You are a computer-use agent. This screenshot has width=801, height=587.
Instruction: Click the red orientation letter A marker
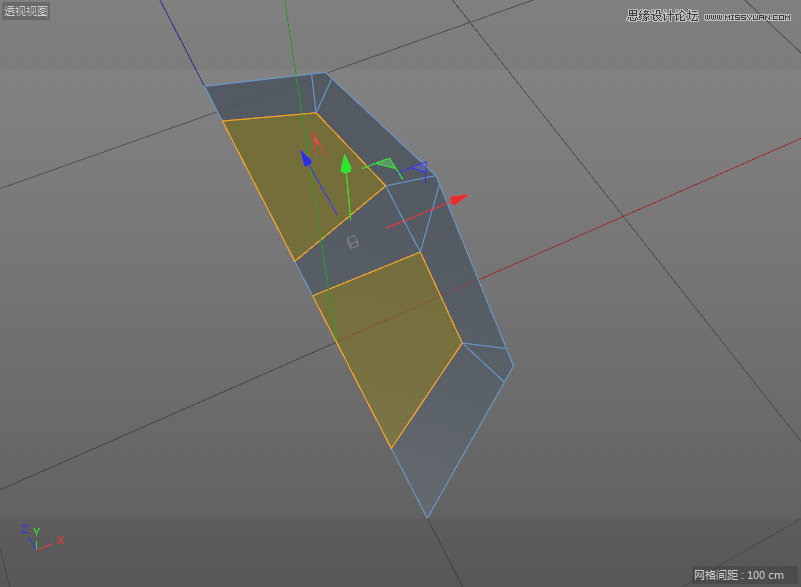316,142
